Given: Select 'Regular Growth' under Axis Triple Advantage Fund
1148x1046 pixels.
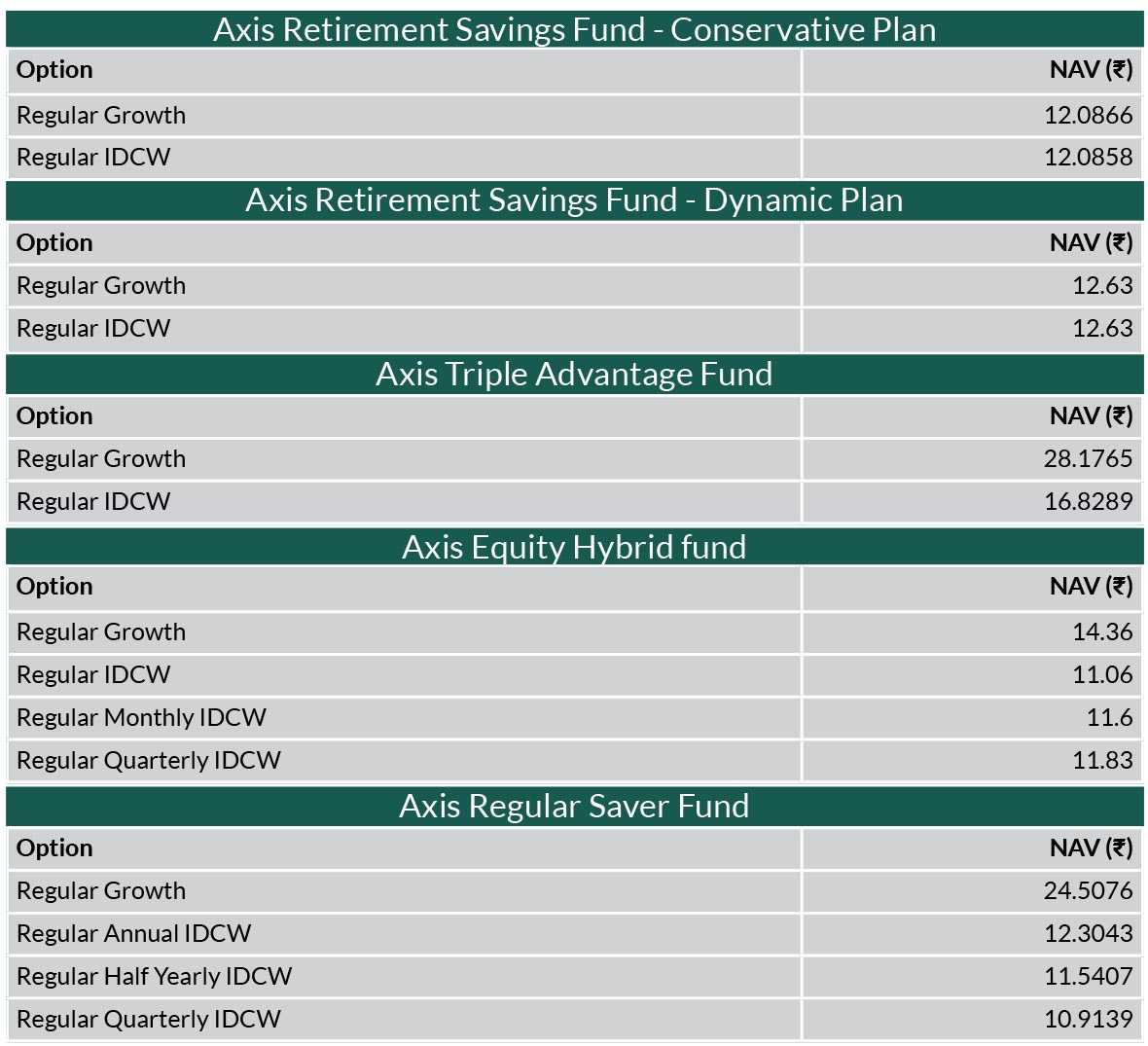Looking at the screenshot, I should (x=101, y=458).
